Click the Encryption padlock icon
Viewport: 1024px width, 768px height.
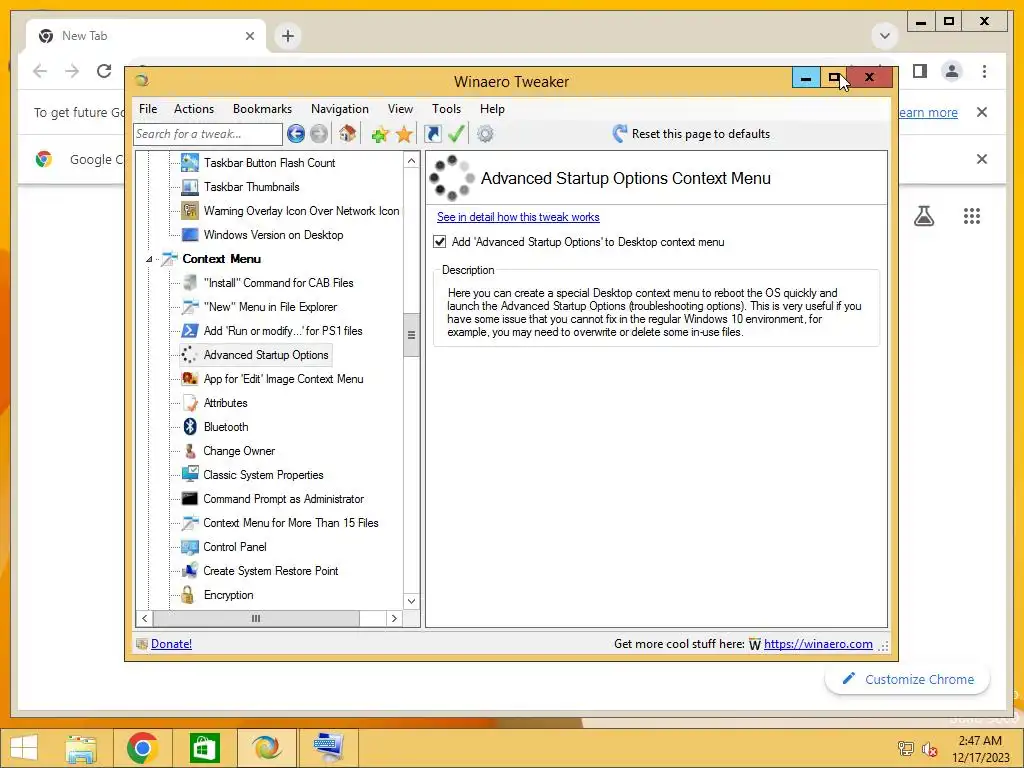pyautogui.click(x=188, y=594)
